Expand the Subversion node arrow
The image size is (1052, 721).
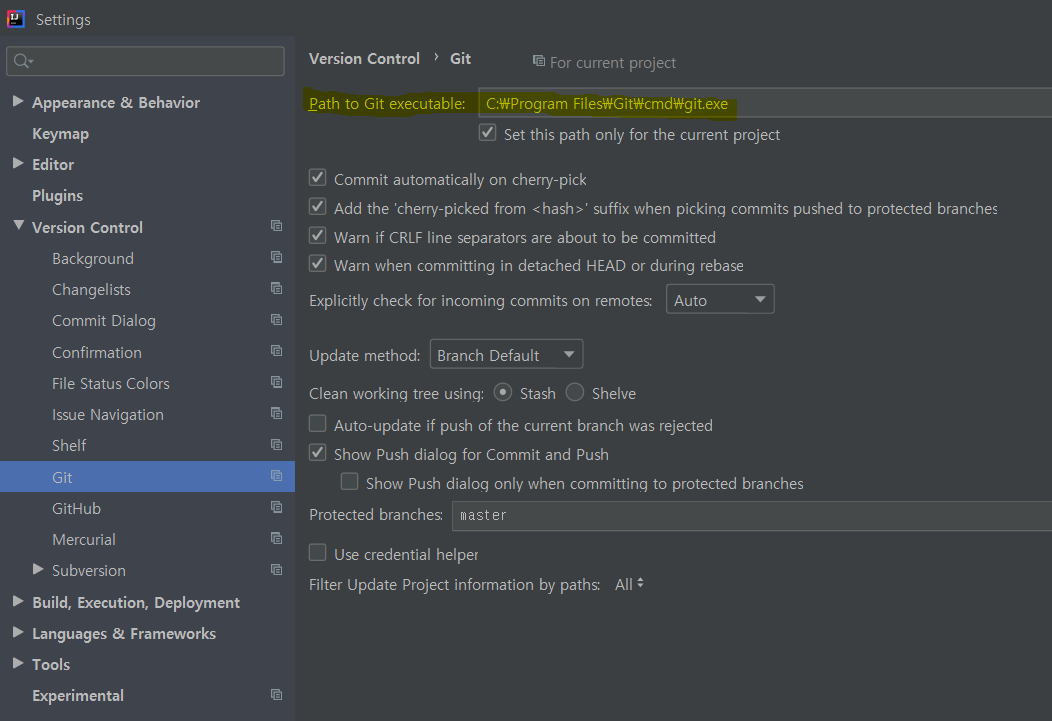coord(38,569)
